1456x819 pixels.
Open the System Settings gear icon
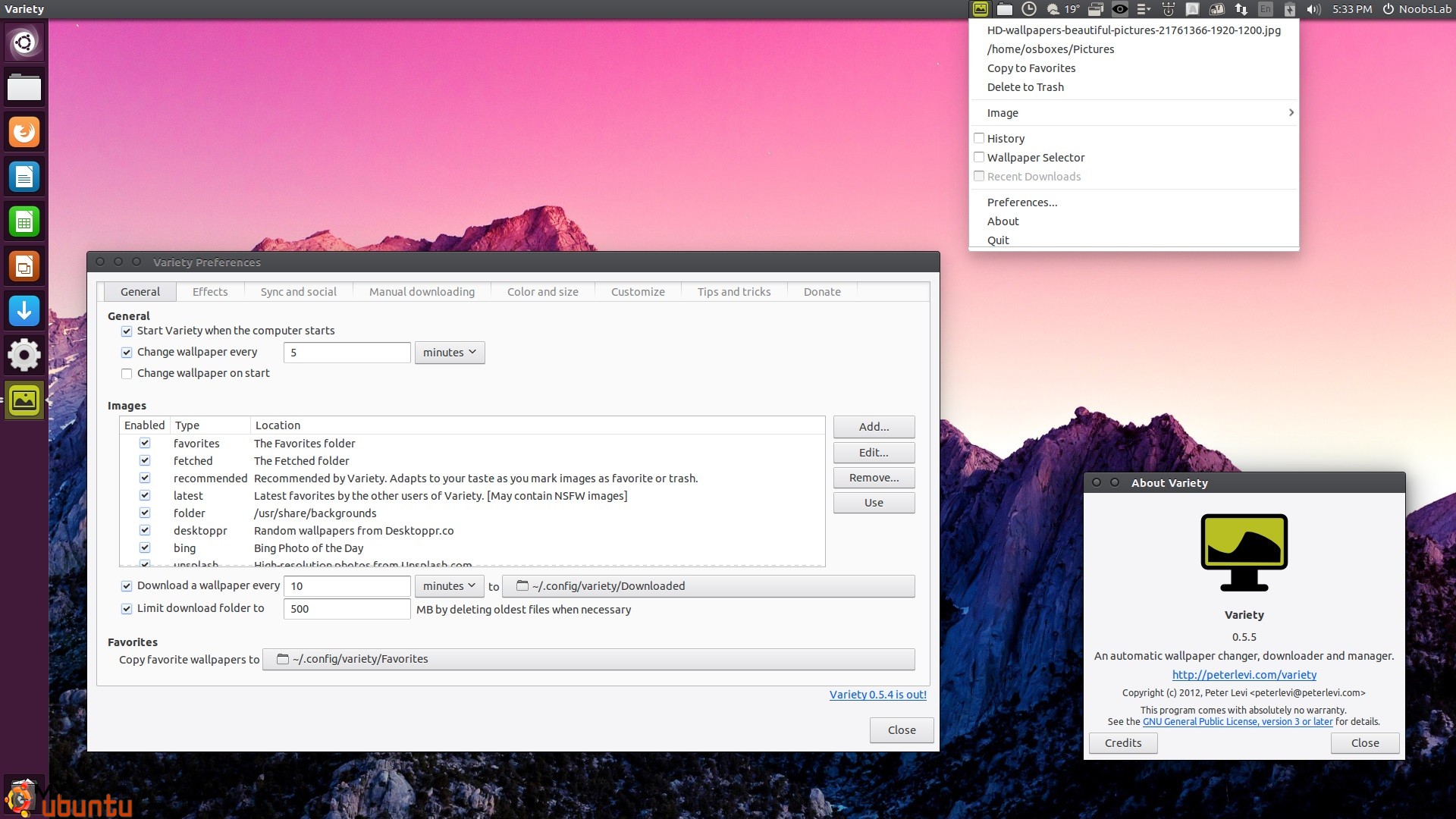(24, 355)
